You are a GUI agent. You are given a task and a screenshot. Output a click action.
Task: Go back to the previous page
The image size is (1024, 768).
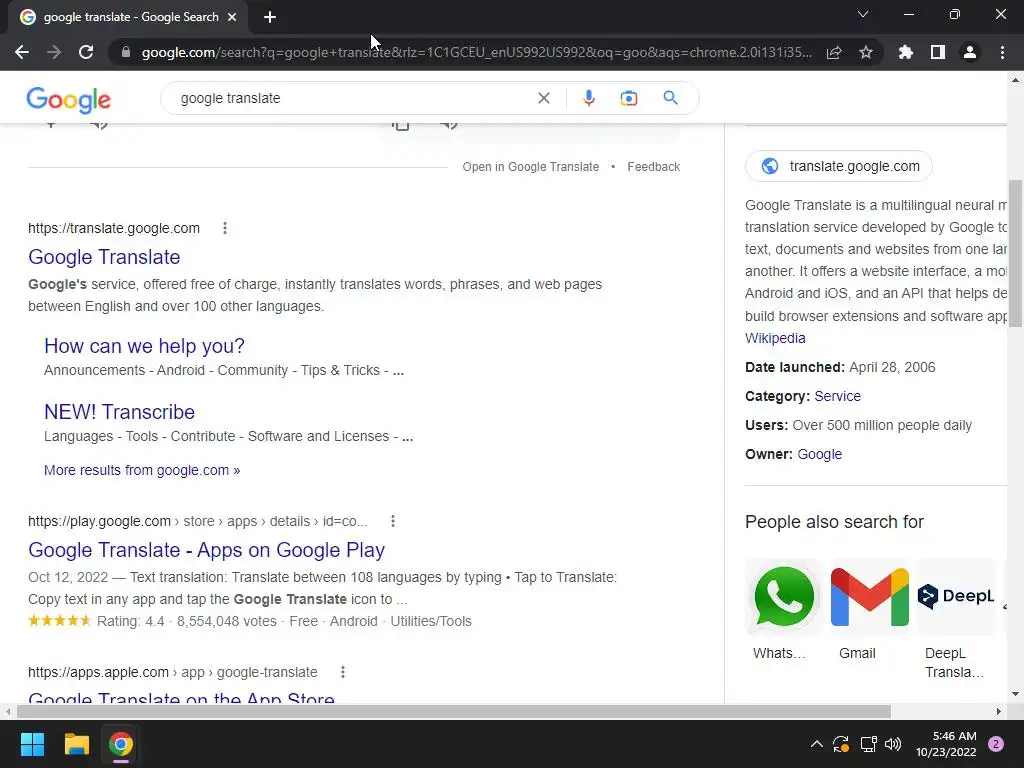point(22,52)
